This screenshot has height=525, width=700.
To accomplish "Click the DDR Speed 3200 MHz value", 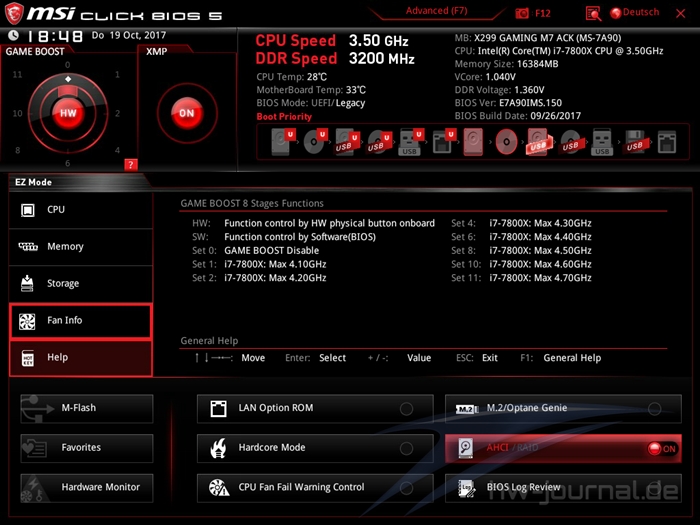I will click(x=382, y=58).
